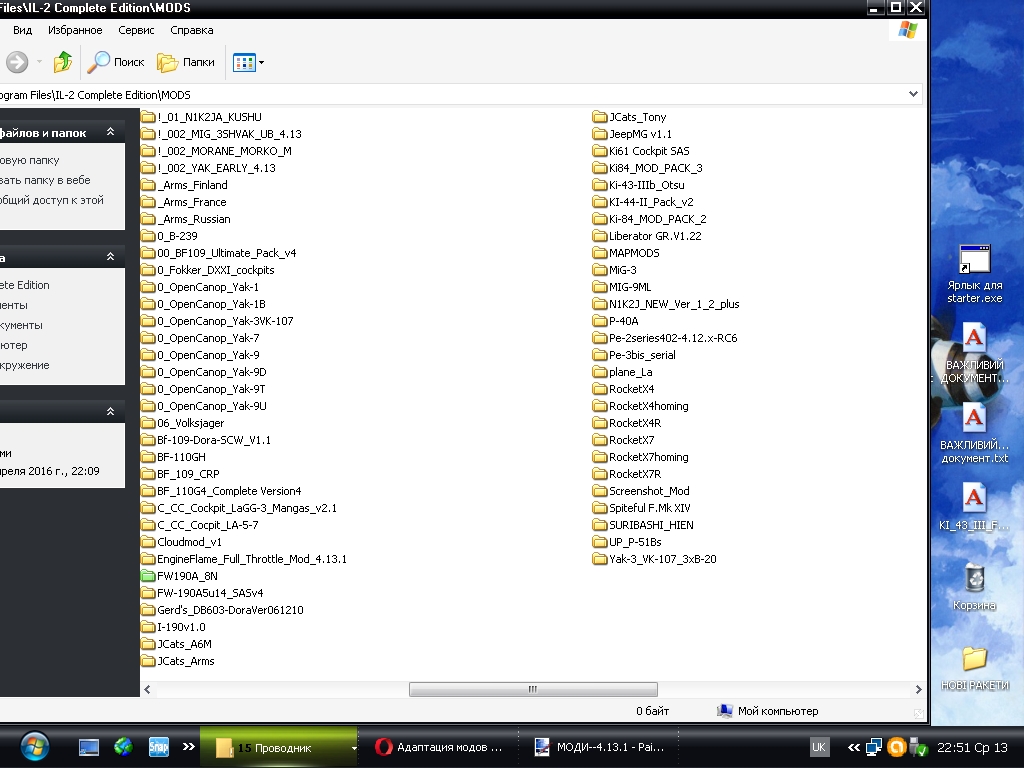This screenshot has height=768, width=1024.
Task: Select SURIBASHI_HIEN folder name
Action: (x=651, y=525)
